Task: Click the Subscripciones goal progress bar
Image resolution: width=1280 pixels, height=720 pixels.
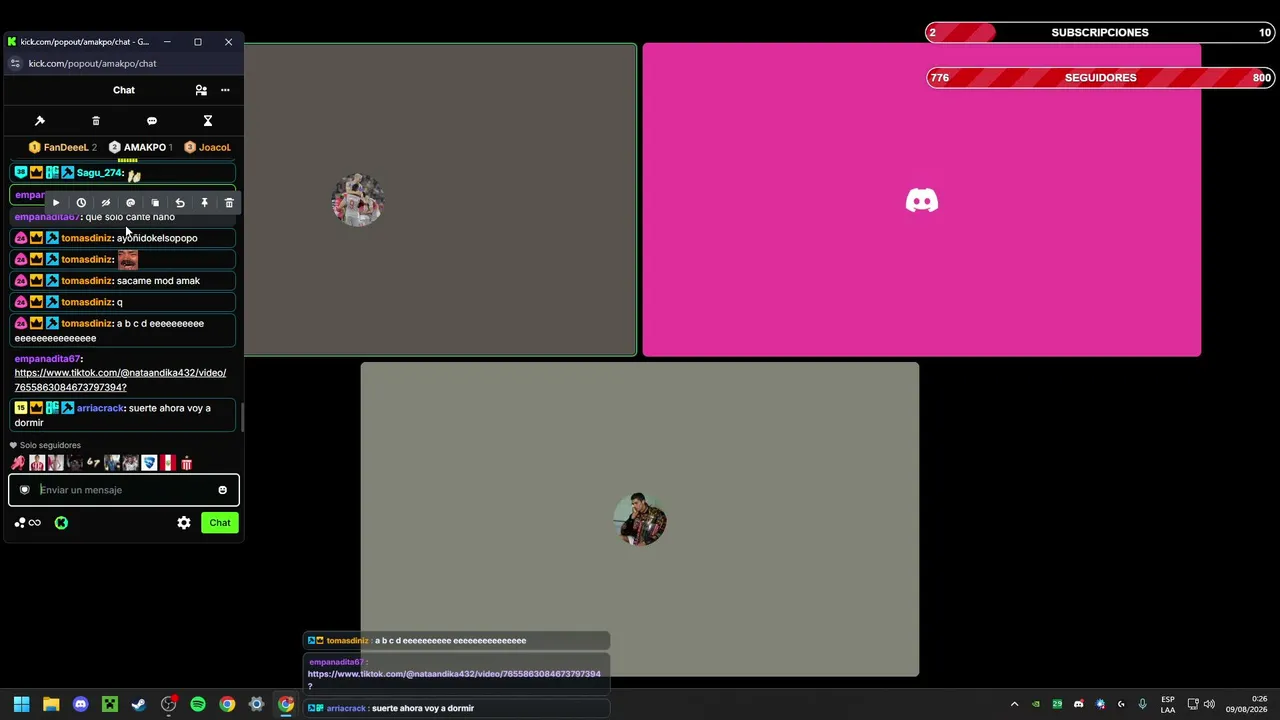Action: click(1100, 33)
